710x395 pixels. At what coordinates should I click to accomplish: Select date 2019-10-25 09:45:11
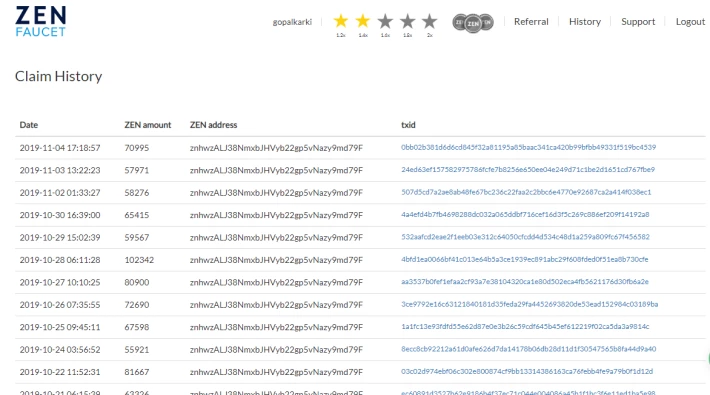coord(60,327)
